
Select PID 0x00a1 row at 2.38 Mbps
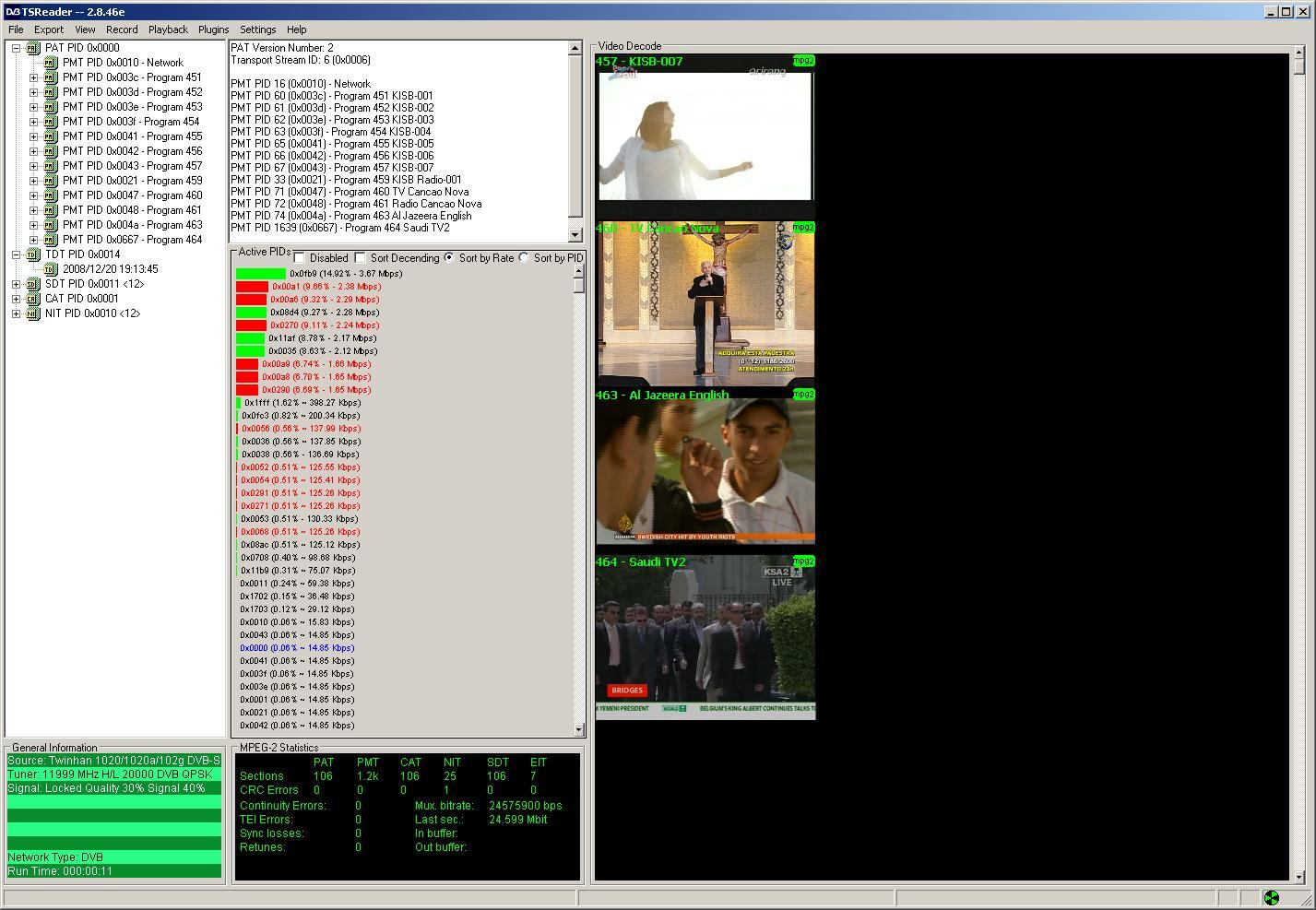click(308, 287)
